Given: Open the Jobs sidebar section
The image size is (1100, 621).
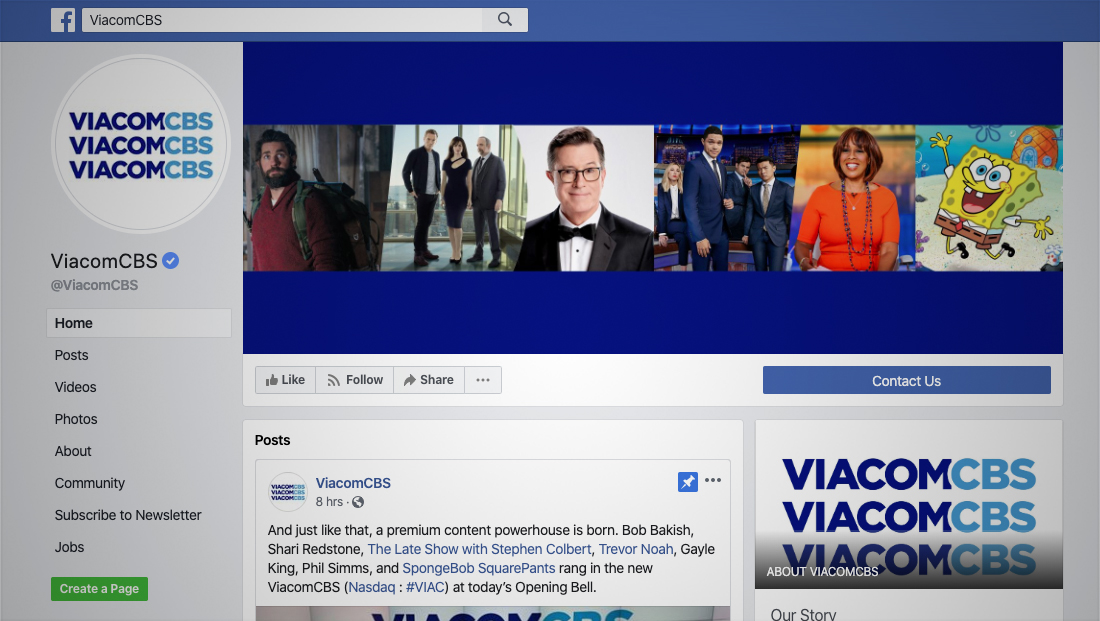Looking at the screenshot, I should (69, 547).
